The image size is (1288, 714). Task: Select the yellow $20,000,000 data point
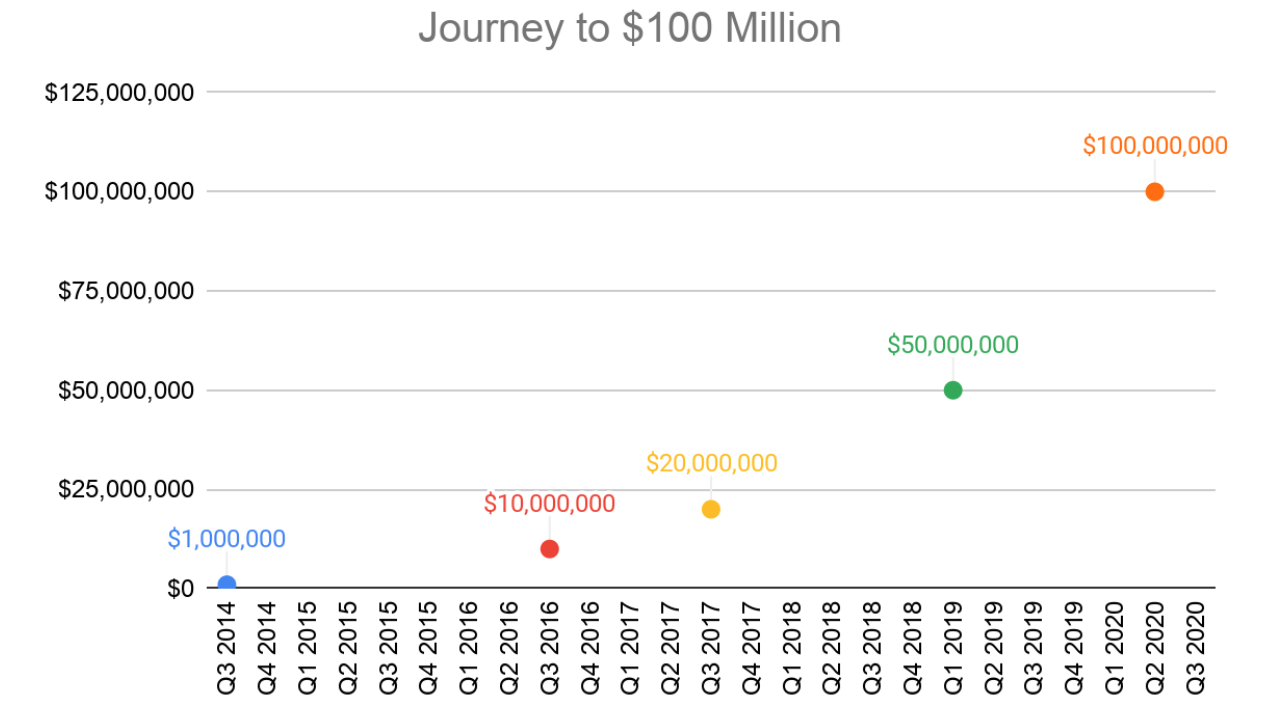tap(711, 509)
